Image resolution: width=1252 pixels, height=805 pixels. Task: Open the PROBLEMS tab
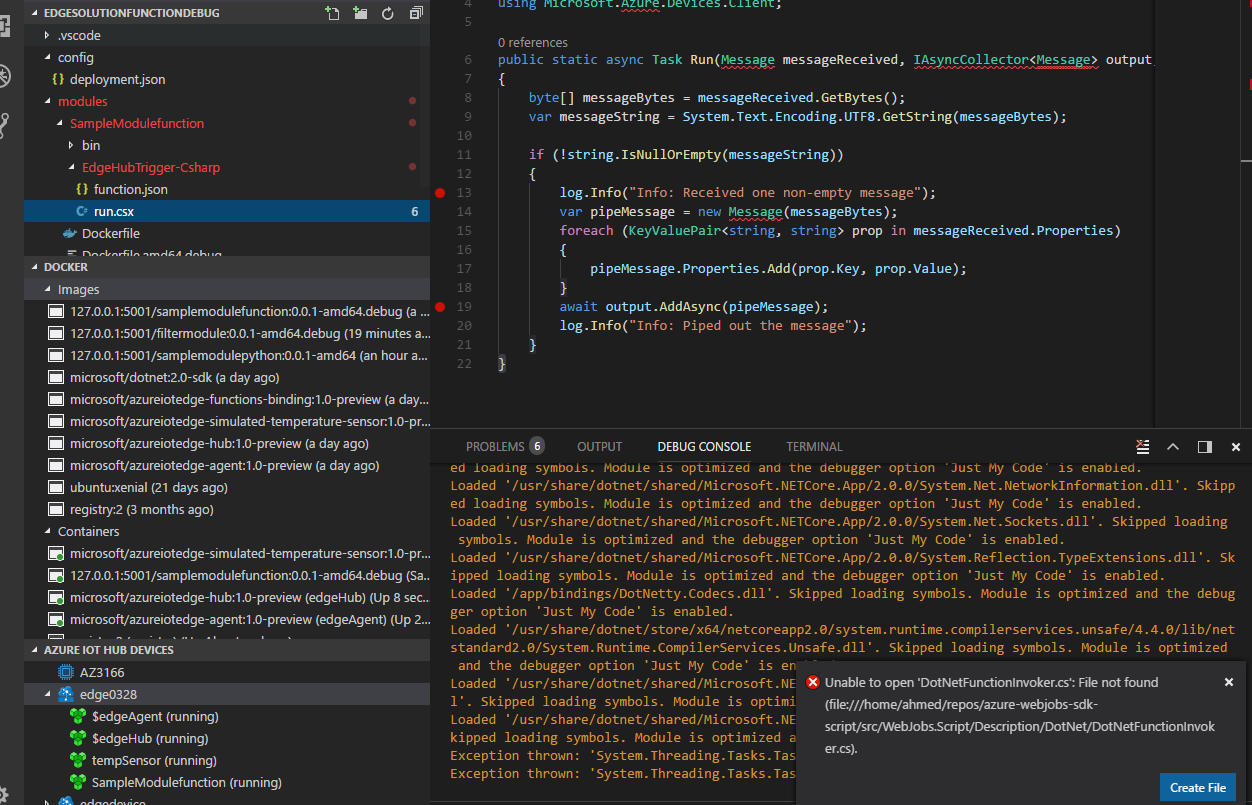[x=495, y=447]
